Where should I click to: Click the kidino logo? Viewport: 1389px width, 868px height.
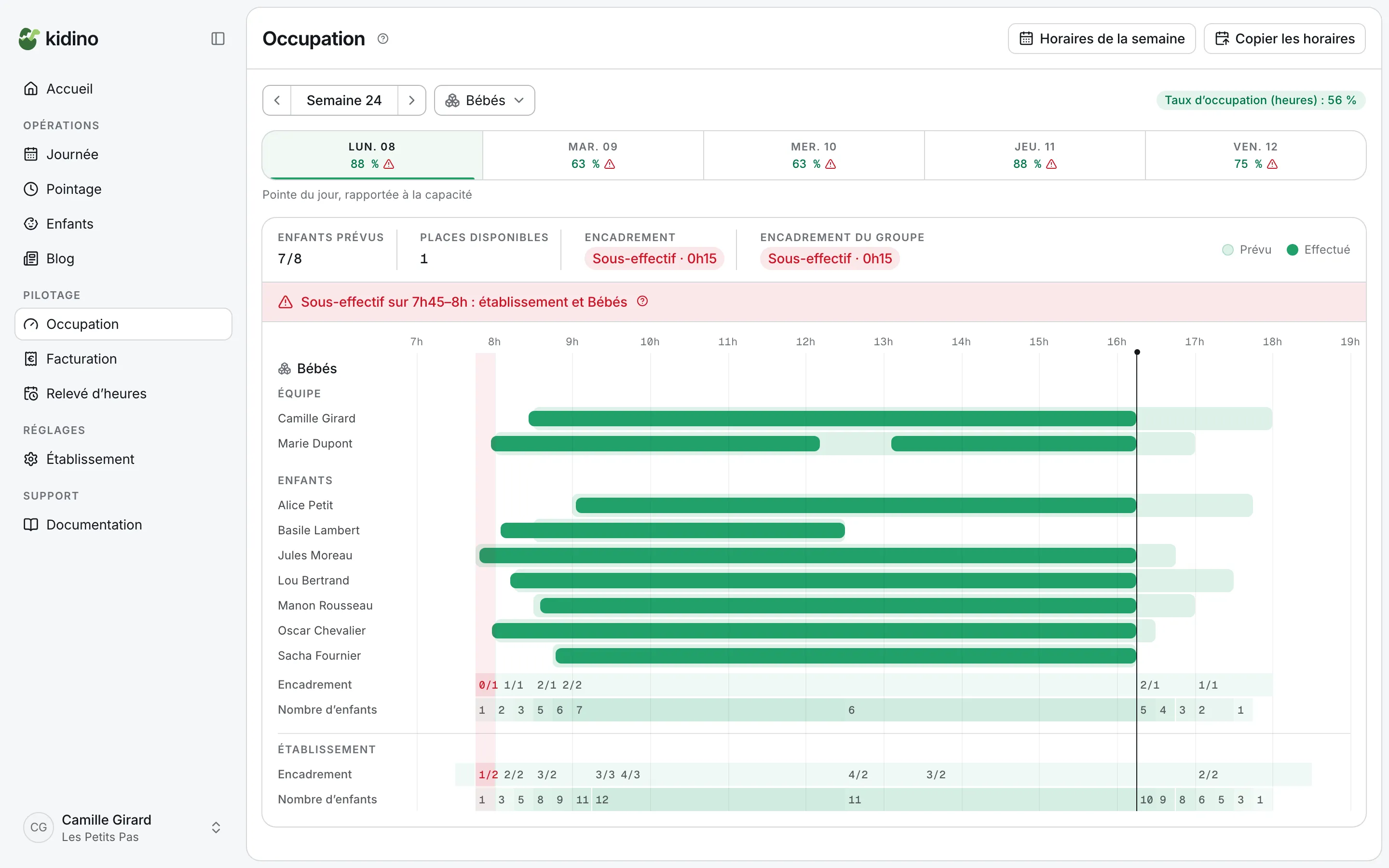(58, 39)
